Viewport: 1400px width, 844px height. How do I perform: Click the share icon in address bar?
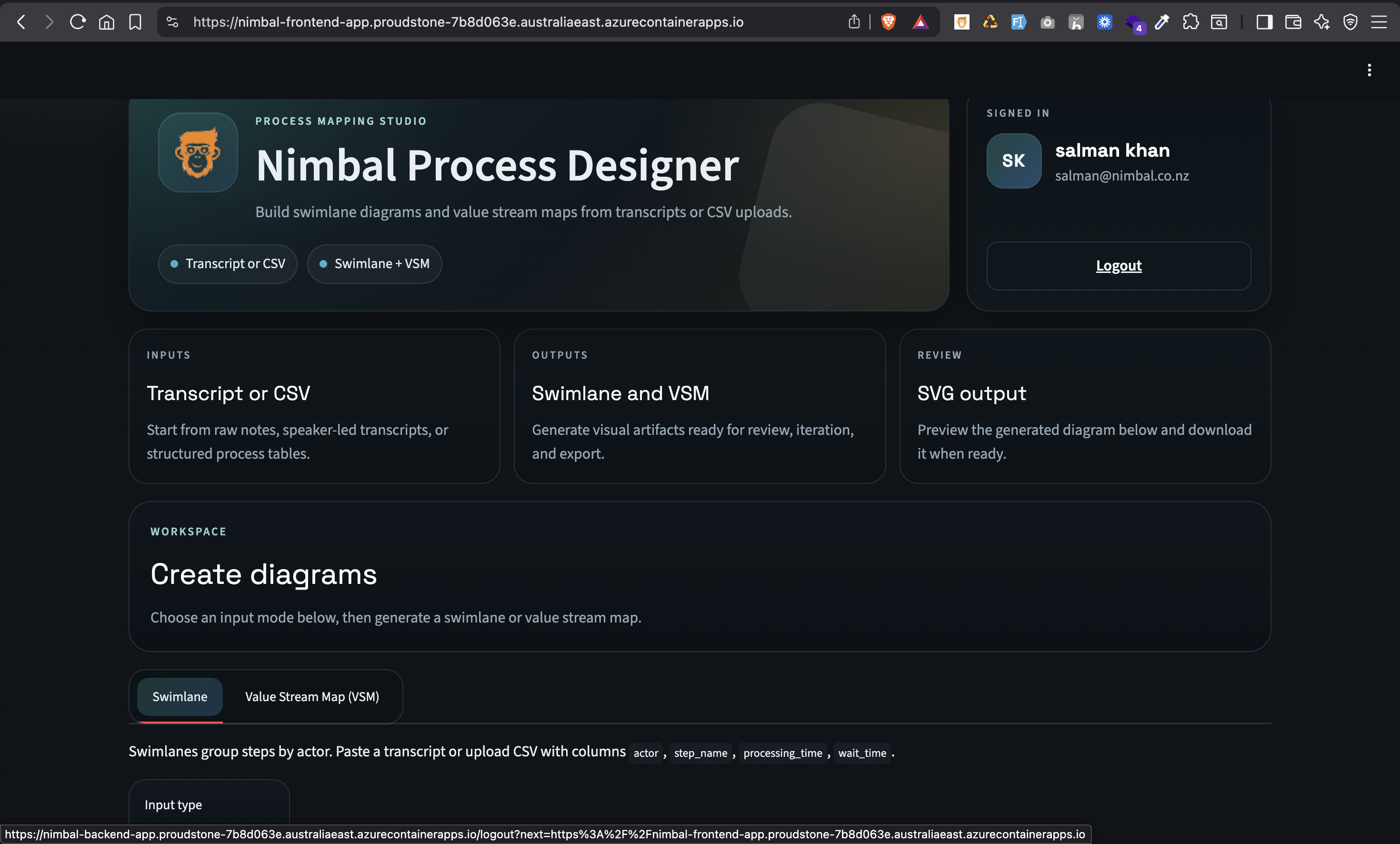[853, 21]
